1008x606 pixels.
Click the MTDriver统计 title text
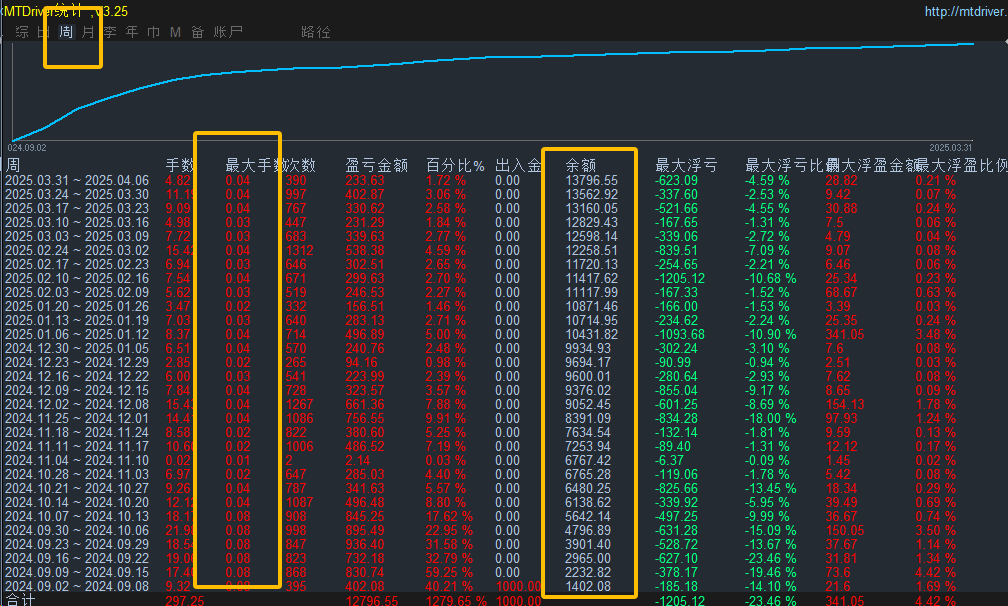point(44,11)
